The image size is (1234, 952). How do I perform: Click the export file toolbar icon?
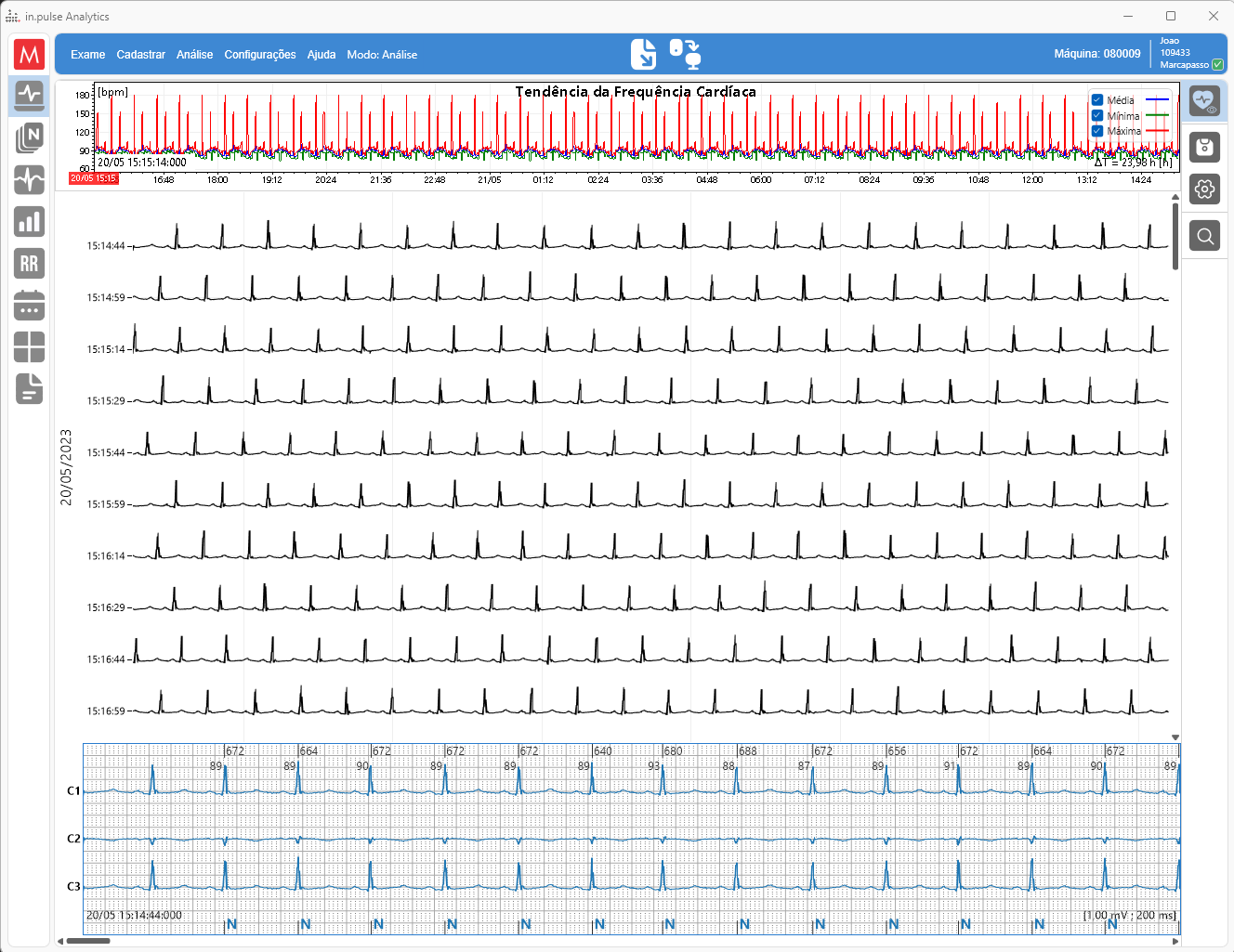[643, 54]
